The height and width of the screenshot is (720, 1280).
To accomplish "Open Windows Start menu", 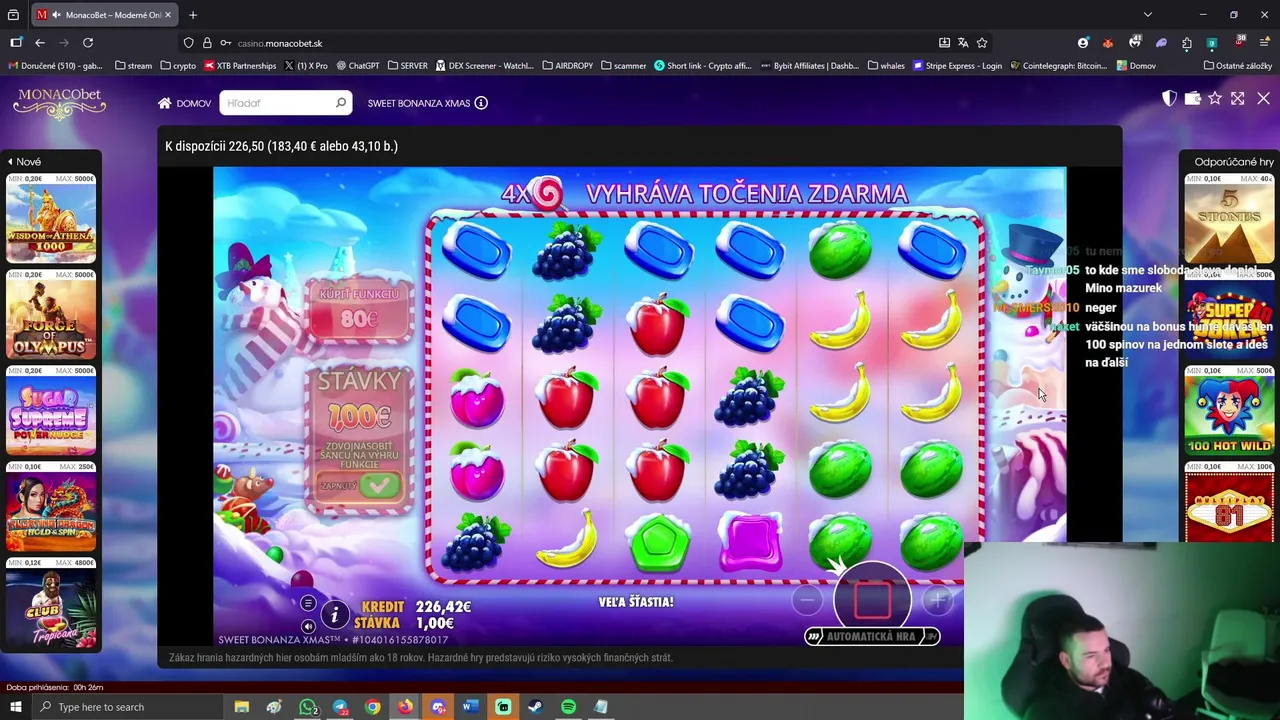I will (15, 707).
